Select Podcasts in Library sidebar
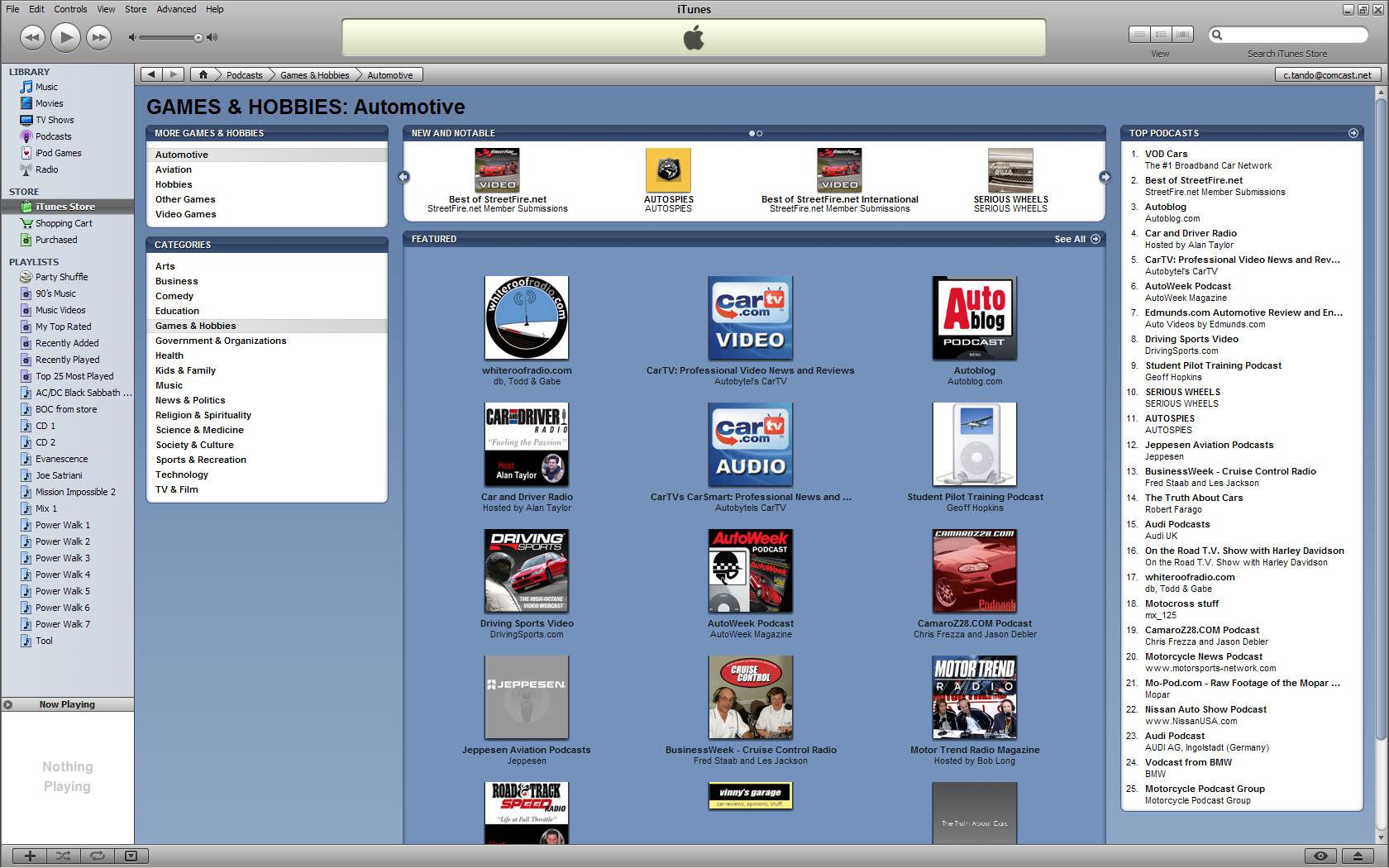Screen dimensions: 1389x868 [53, 136]
